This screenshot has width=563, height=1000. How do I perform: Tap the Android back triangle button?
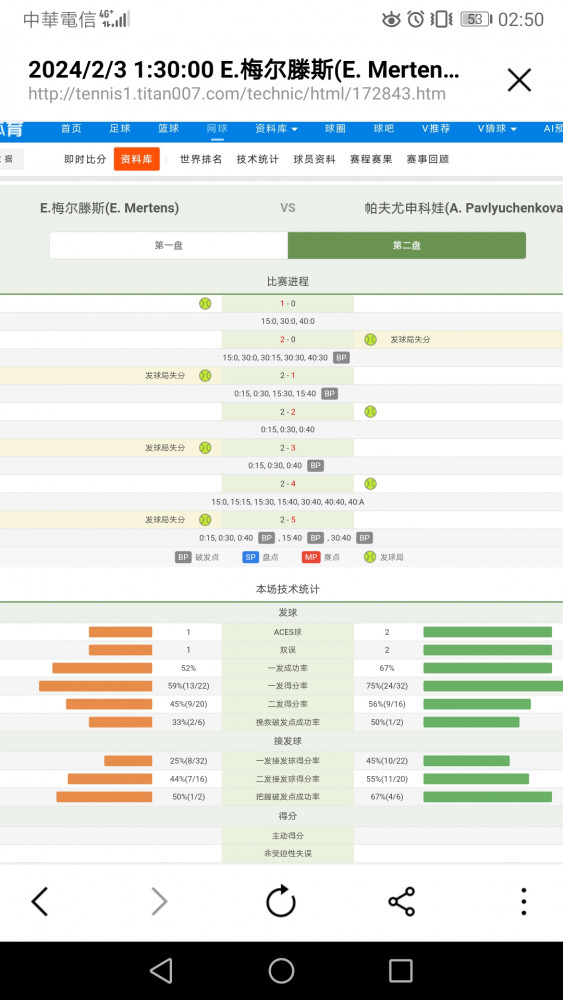(x=161, y=971)
